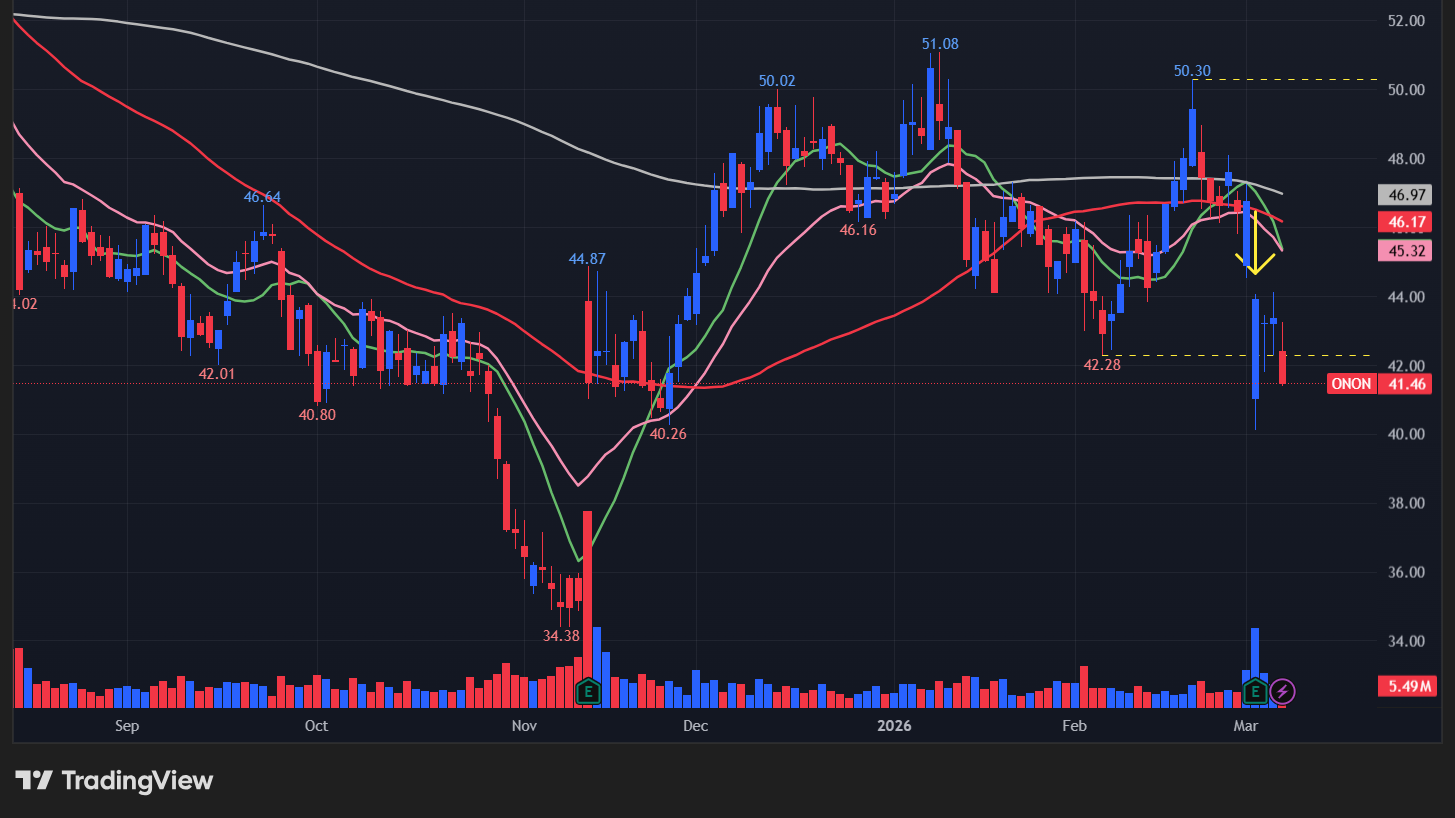Viewport: 1455px width, 818px height.
Task: Click the 51.08 swing high label
Action: 939,44
